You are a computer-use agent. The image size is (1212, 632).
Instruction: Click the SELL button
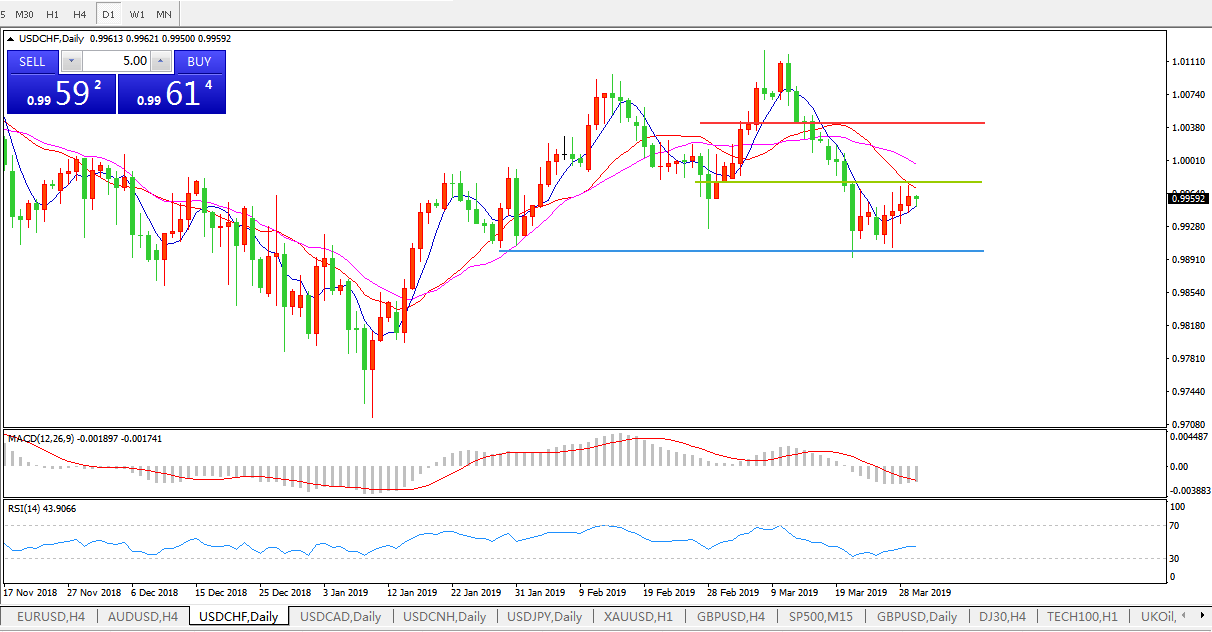point(32,61)
